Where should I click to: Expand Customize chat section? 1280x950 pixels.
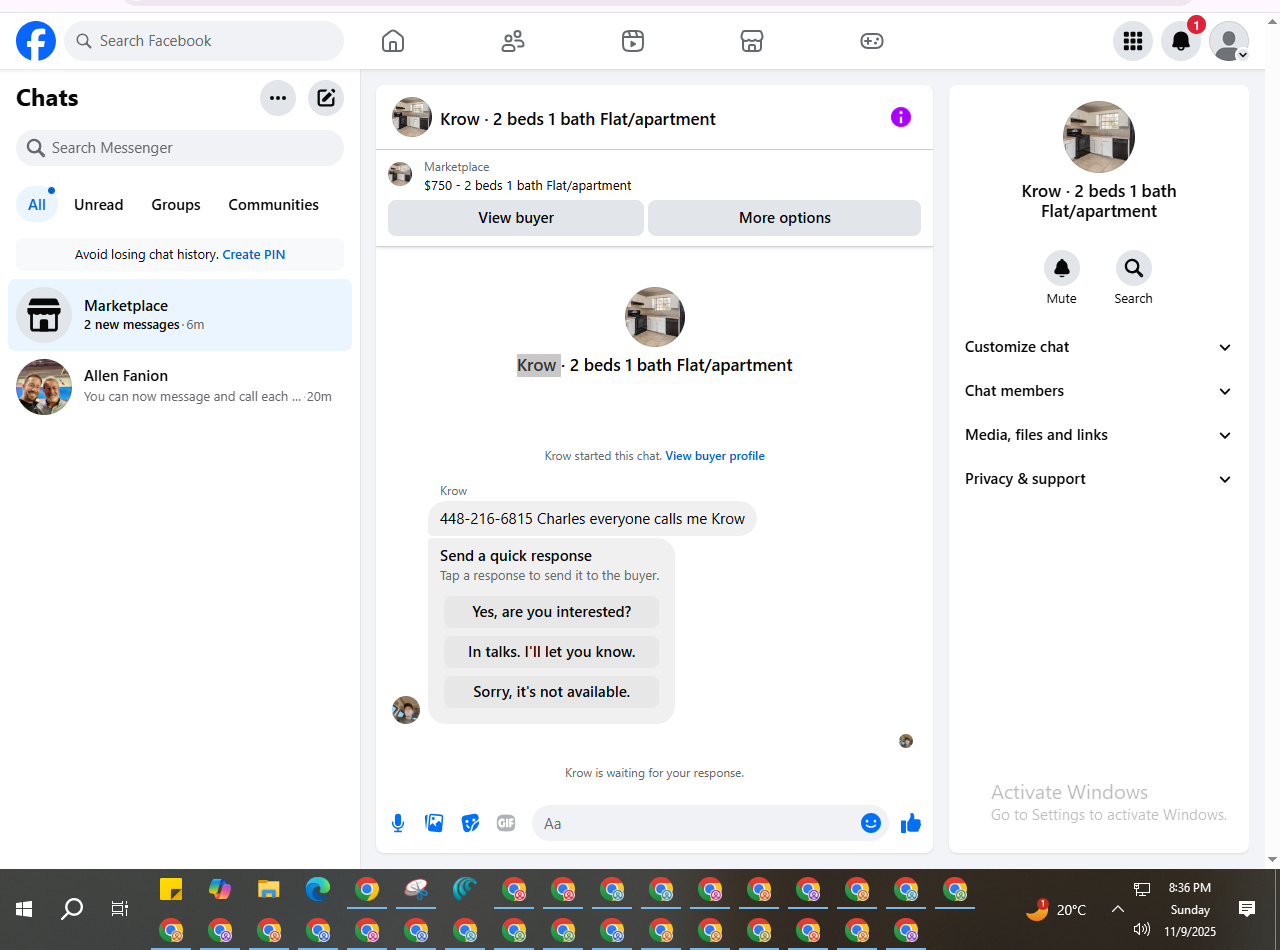click(1099, 347)
